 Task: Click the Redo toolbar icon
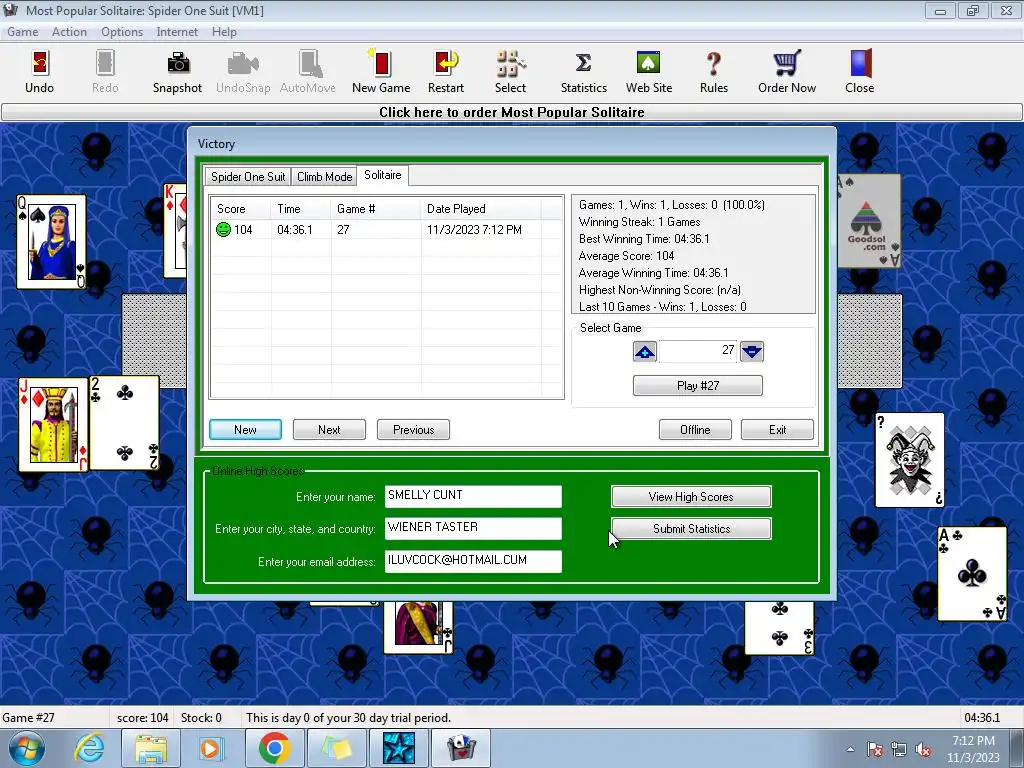(105, 71)
